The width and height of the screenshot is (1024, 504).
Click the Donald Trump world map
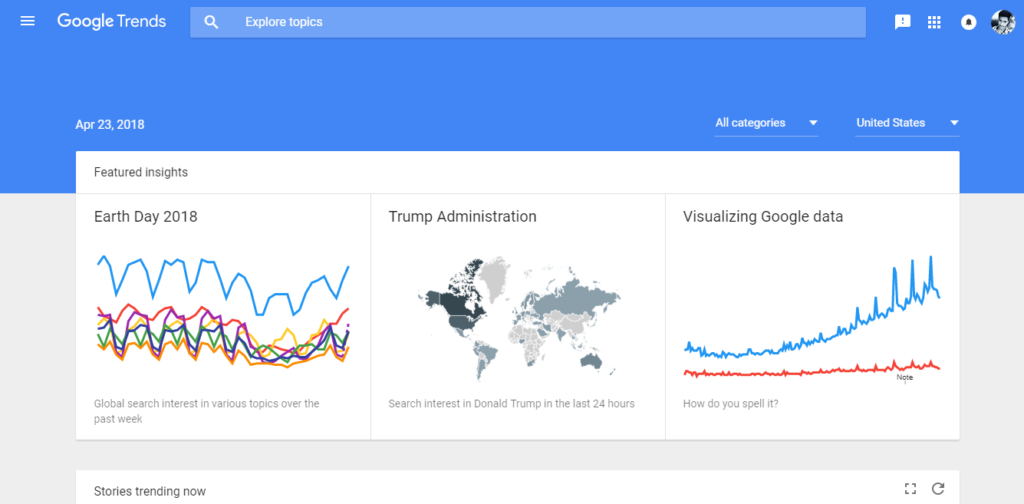[x=518, y=318]
